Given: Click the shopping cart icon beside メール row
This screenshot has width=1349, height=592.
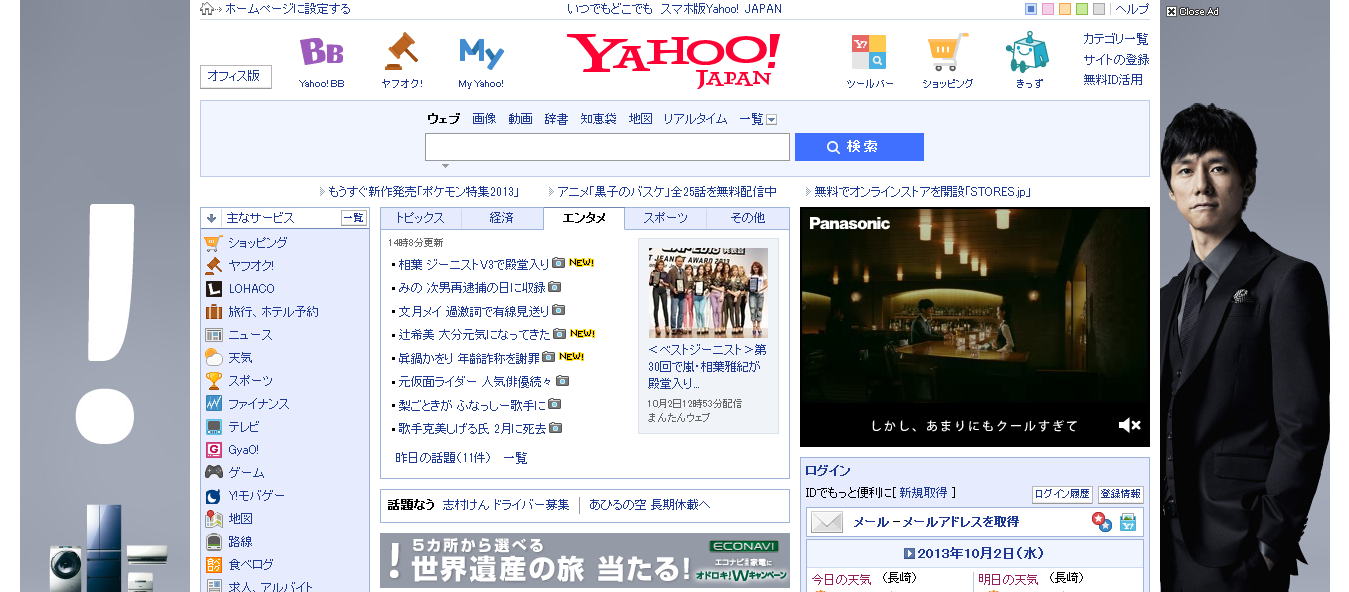Looking at the screenshot, I should point(1128,522).
